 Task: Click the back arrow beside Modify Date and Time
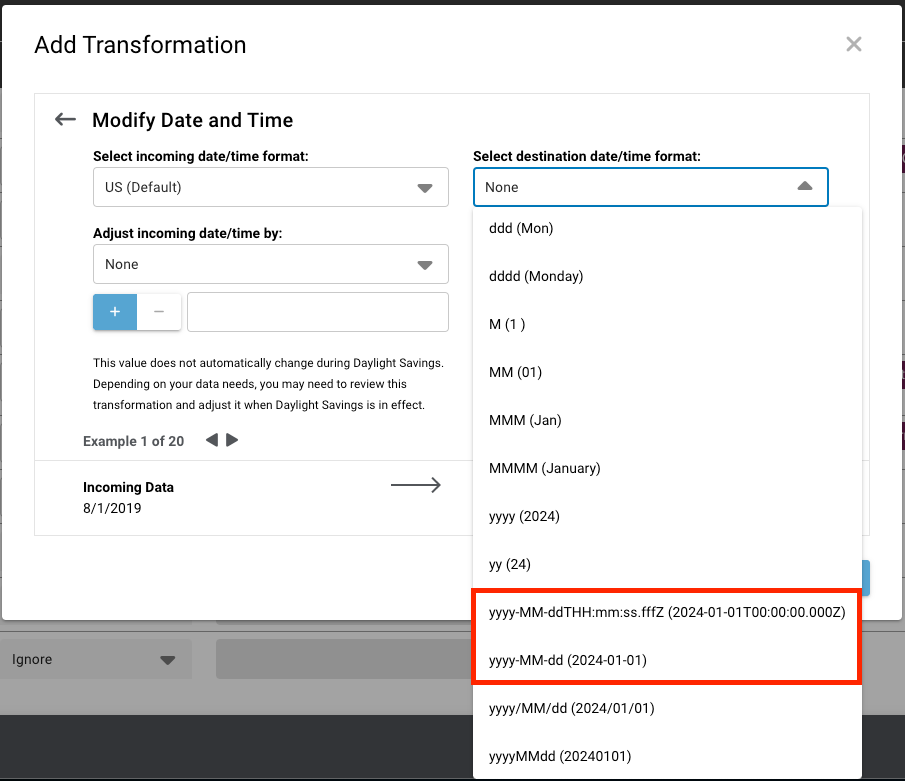click(65, 119)
